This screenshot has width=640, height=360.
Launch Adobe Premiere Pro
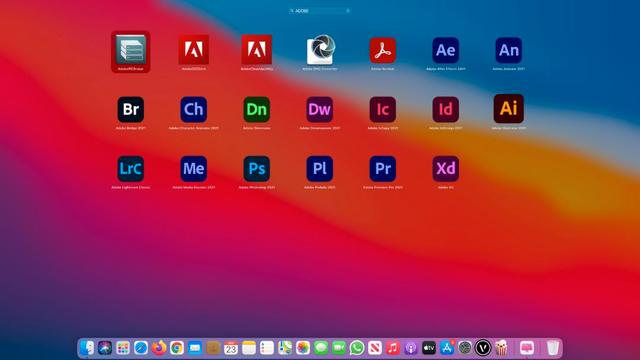(x=382, y=169)
